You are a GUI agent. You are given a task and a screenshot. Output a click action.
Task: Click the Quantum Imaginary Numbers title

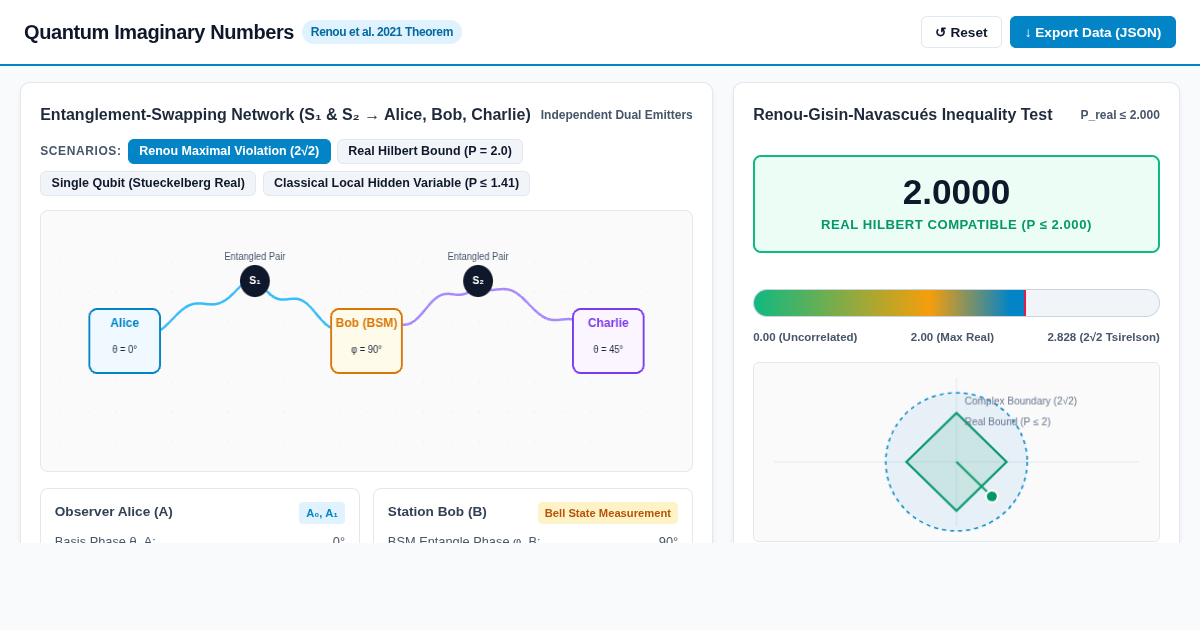tap(159, 32)
